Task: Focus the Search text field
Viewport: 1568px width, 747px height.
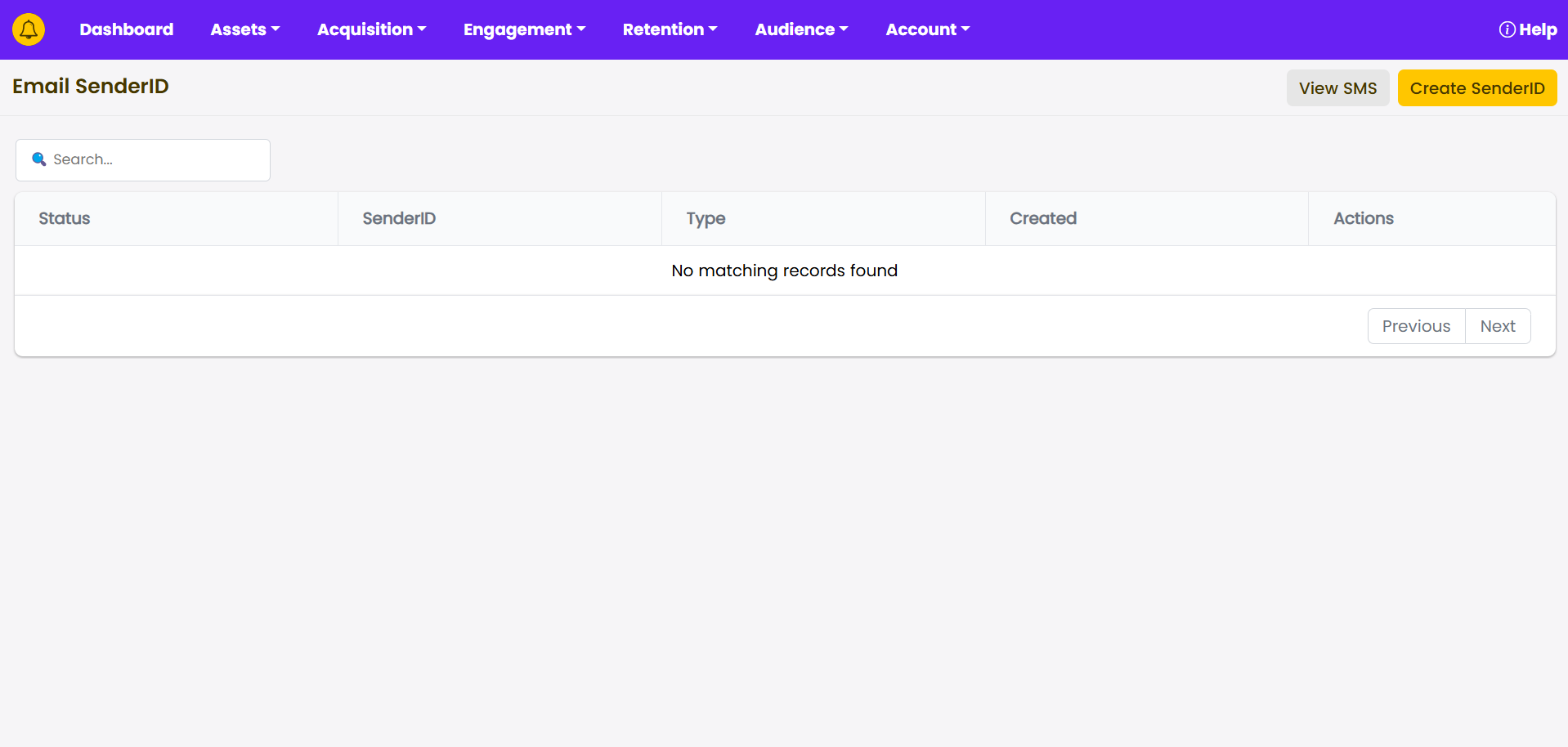Action: [x=155, y=159]
